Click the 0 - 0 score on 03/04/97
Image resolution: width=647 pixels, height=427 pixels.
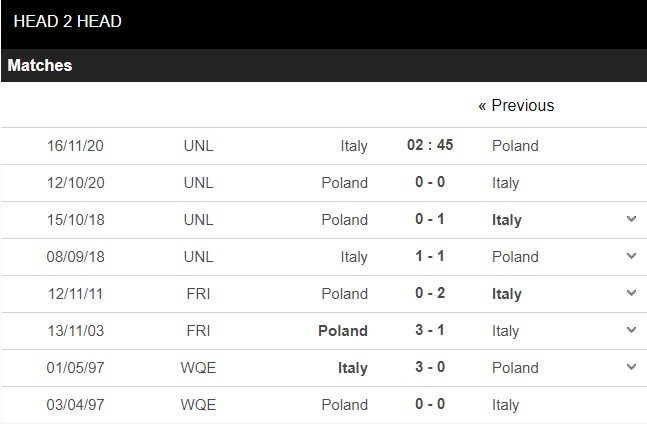tap(430, 404)
